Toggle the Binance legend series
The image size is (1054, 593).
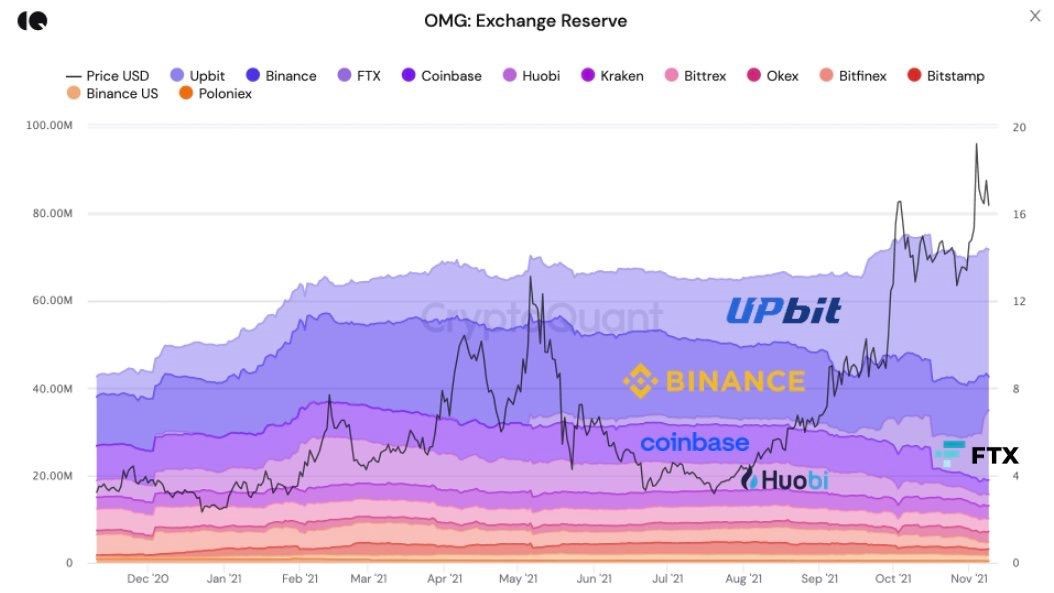(x=281, y=76)
